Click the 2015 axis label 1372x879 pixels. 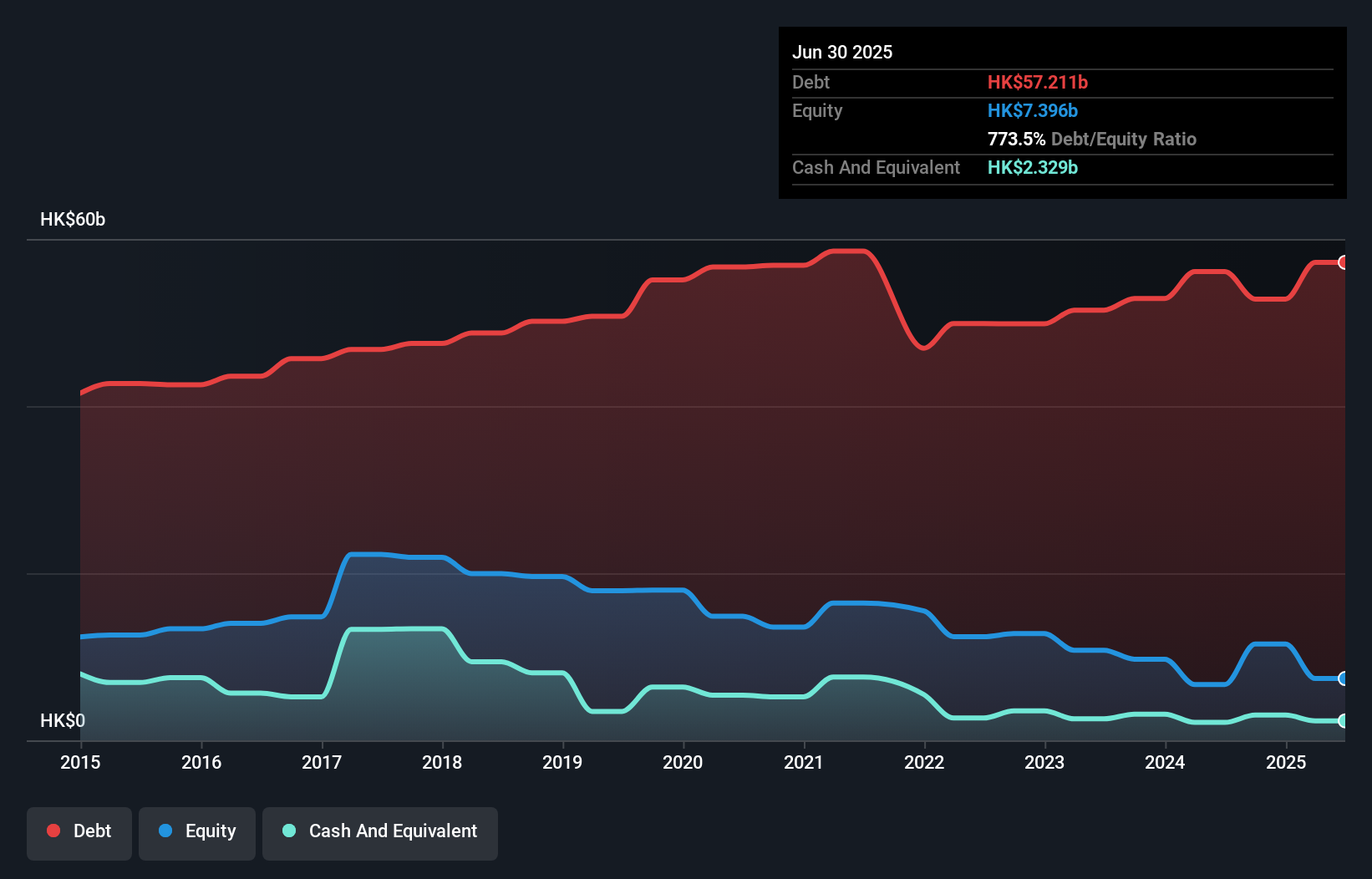[x=80, y=762]
